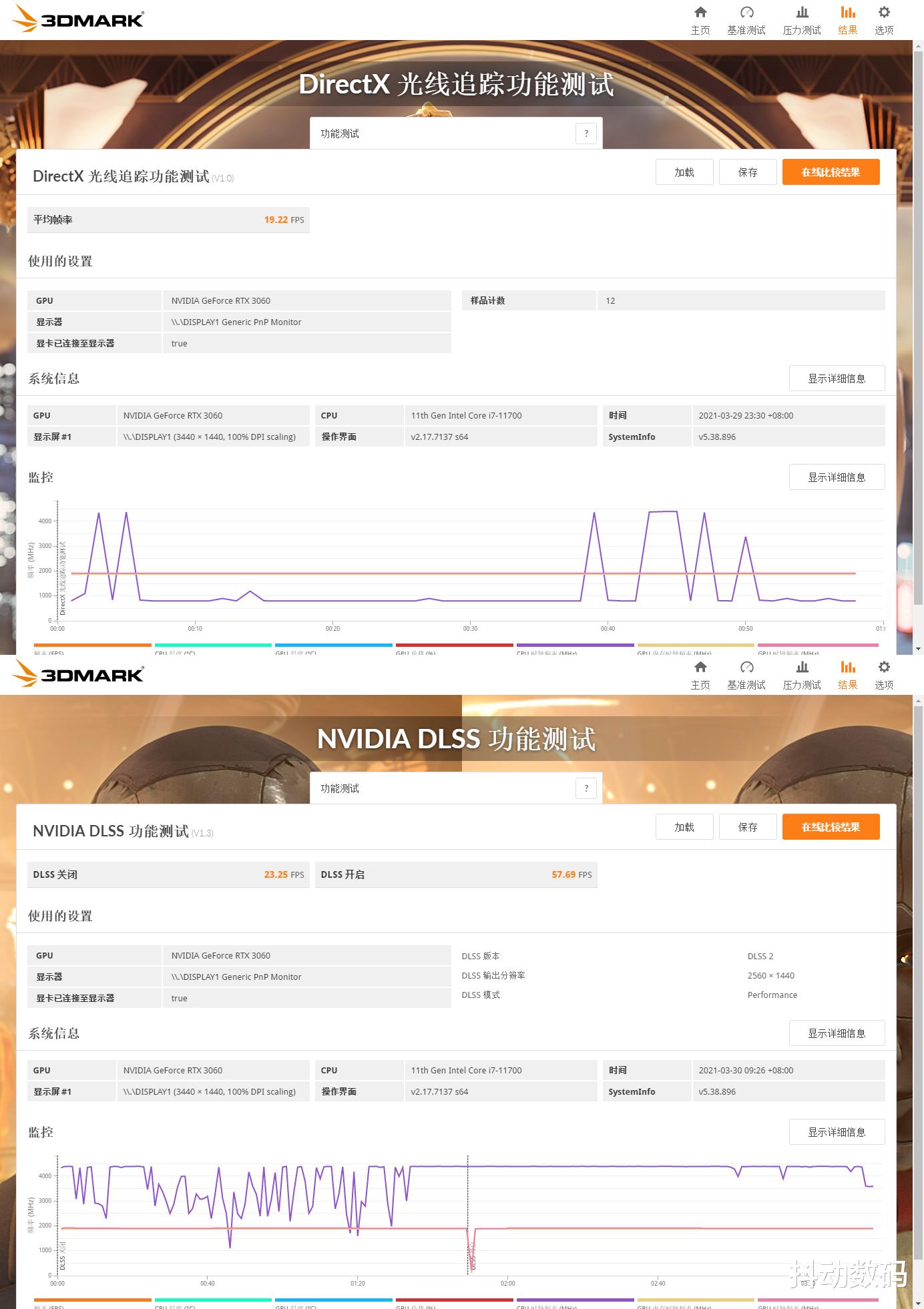
Task: Toggle red GPU load legend bar in DLSS chart
Action: click(454, 1300)
